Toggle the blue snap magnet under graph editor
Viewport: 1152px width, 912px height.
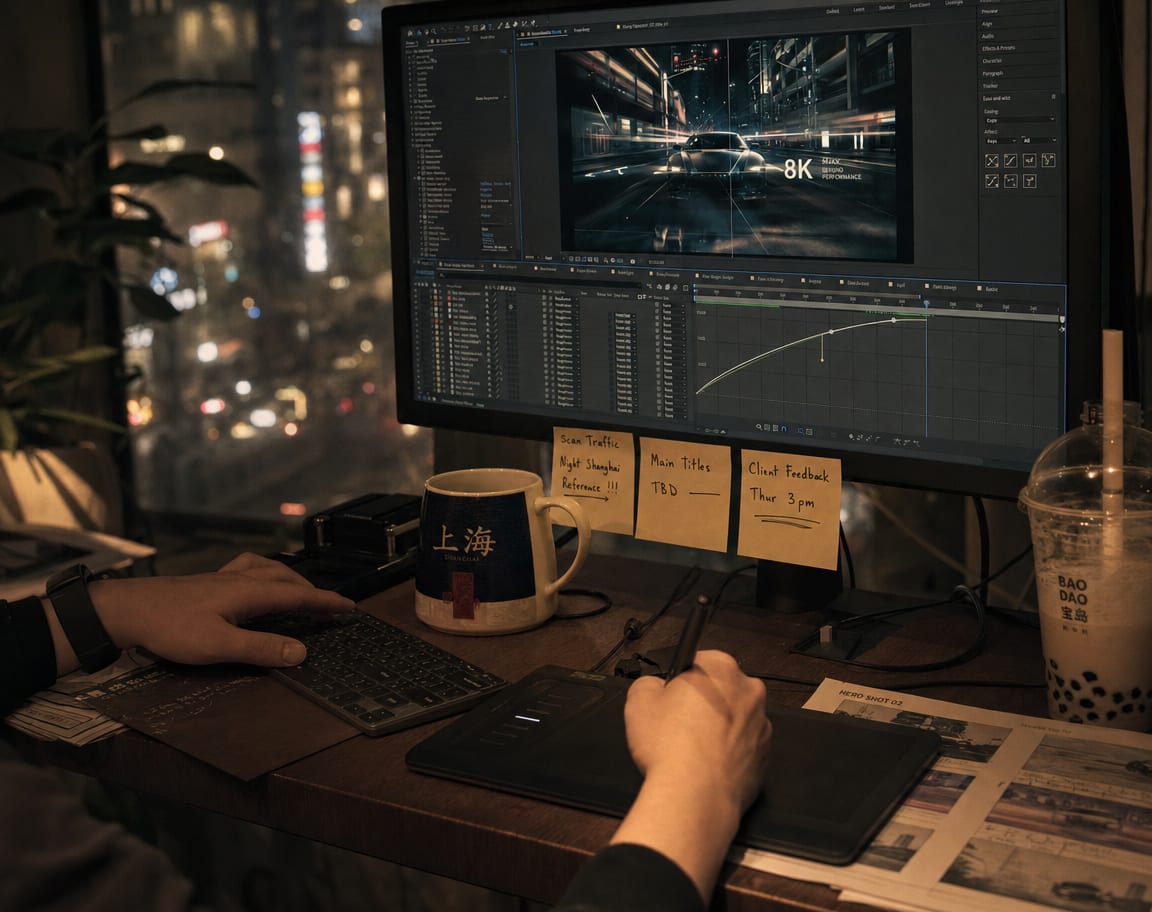click(784, 428)
